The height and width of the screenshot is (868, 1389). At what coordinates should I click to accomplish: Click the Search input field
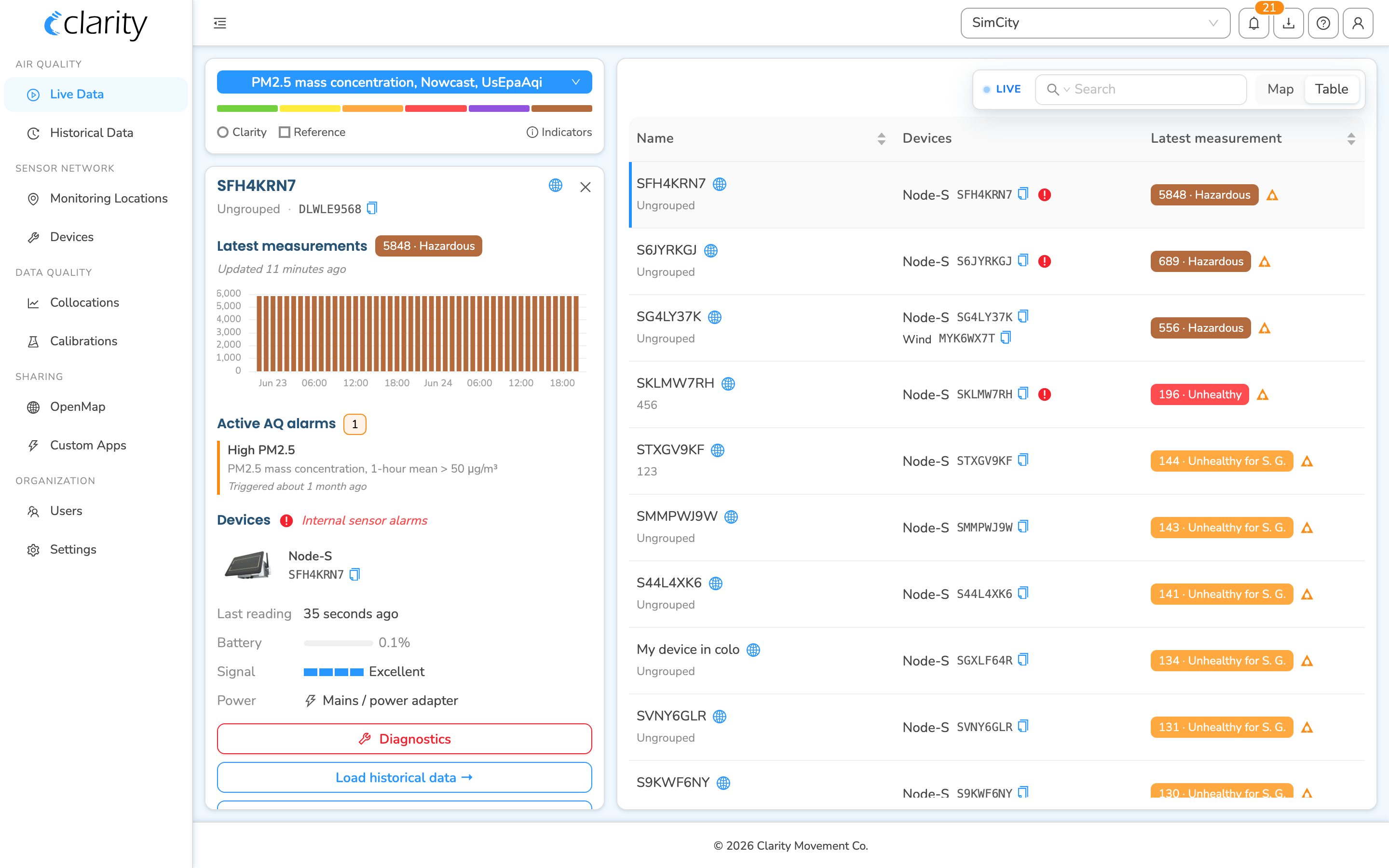(1141, 89)
